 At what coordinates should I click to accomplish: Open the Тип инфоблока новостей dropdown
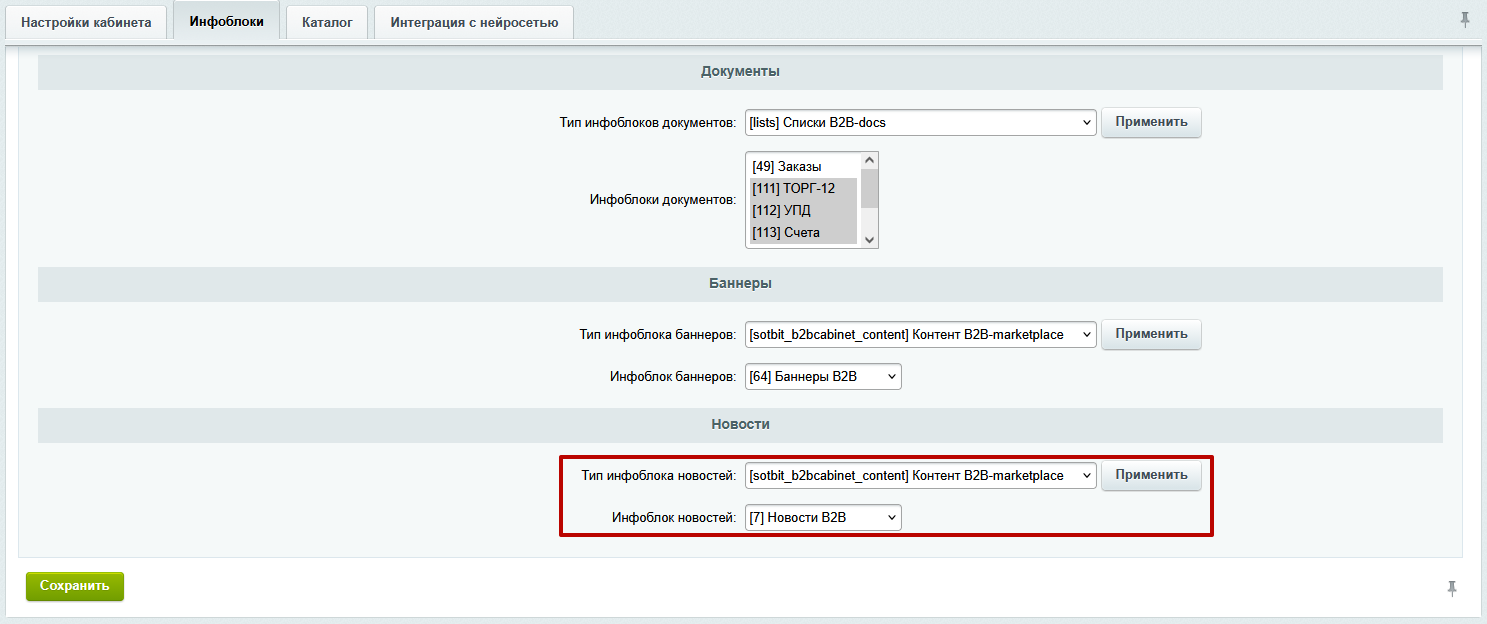(920, 476)
